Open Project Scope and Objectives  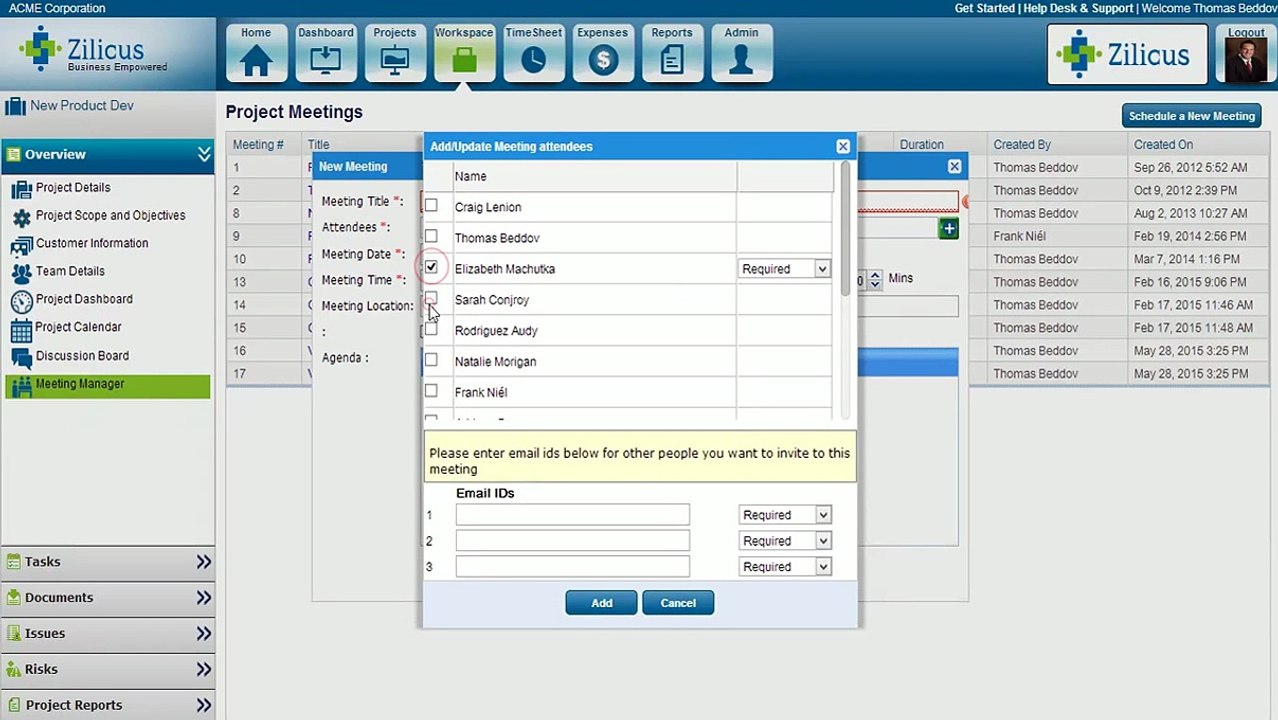[x=110, y=215]
